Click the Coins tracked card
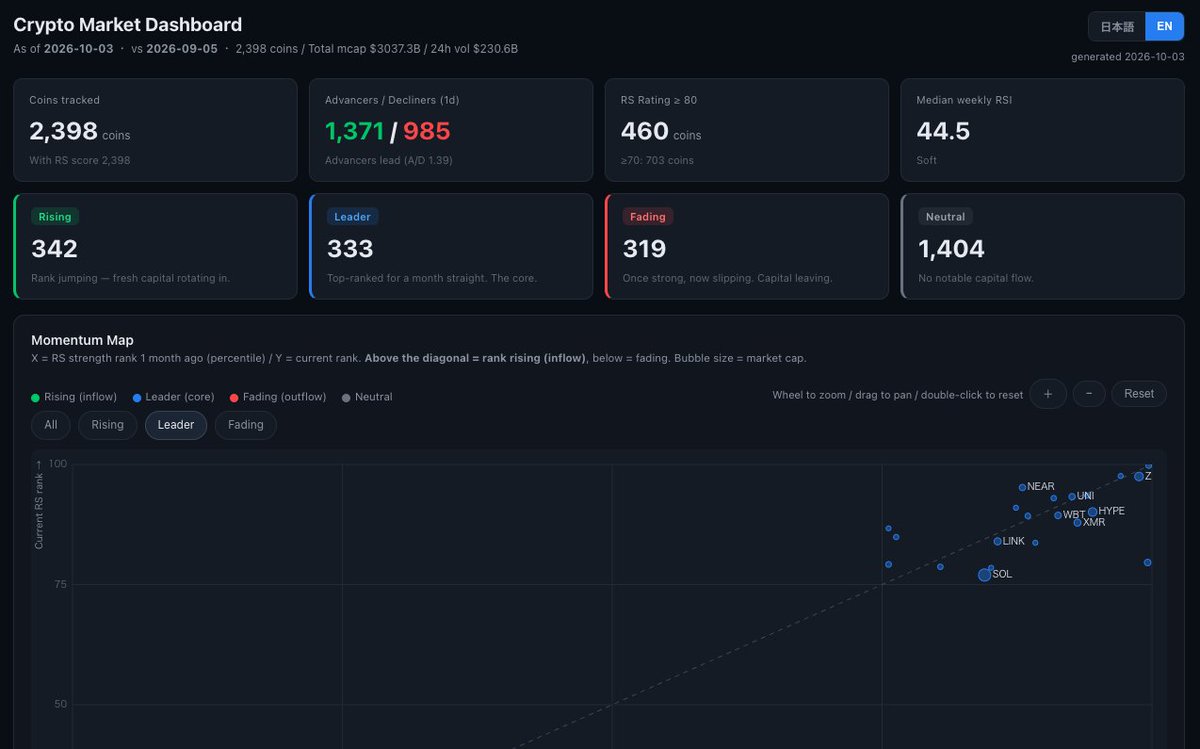 point(155,130)
